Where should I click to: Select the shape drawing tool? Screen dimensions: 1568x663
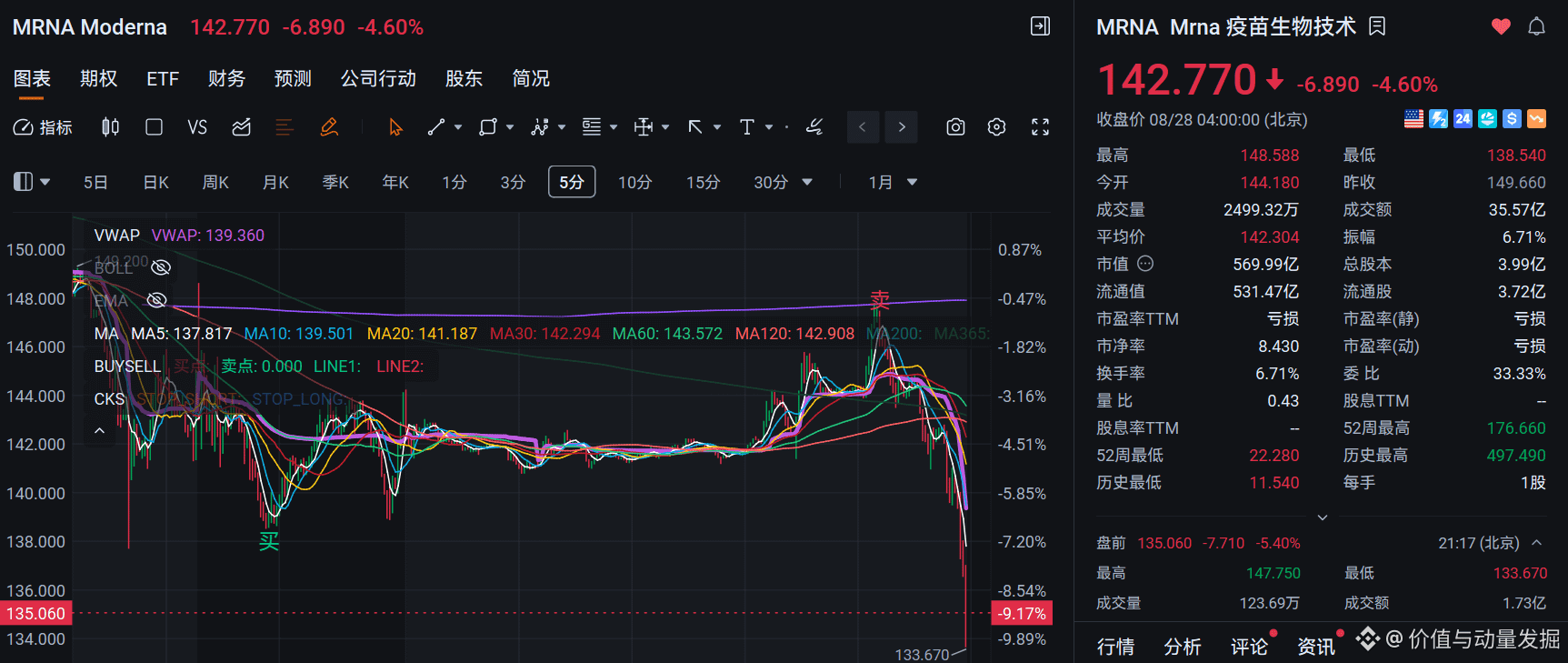tap(488, 127)
